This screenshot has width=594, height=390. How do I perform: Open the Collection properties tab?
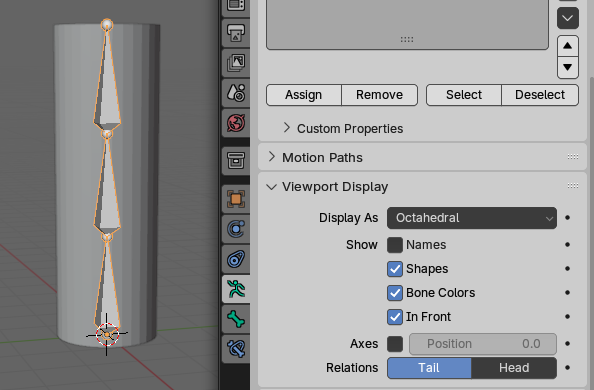tap(236, 161)
